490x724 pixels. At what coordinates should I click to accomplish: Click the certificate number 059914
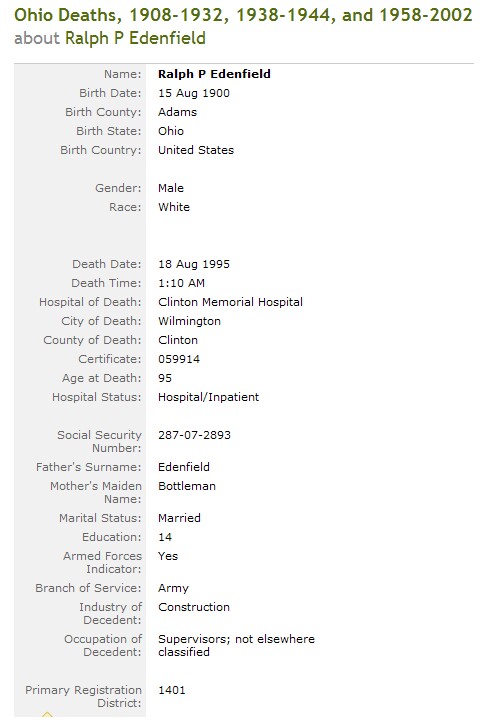tap(179, 359)
